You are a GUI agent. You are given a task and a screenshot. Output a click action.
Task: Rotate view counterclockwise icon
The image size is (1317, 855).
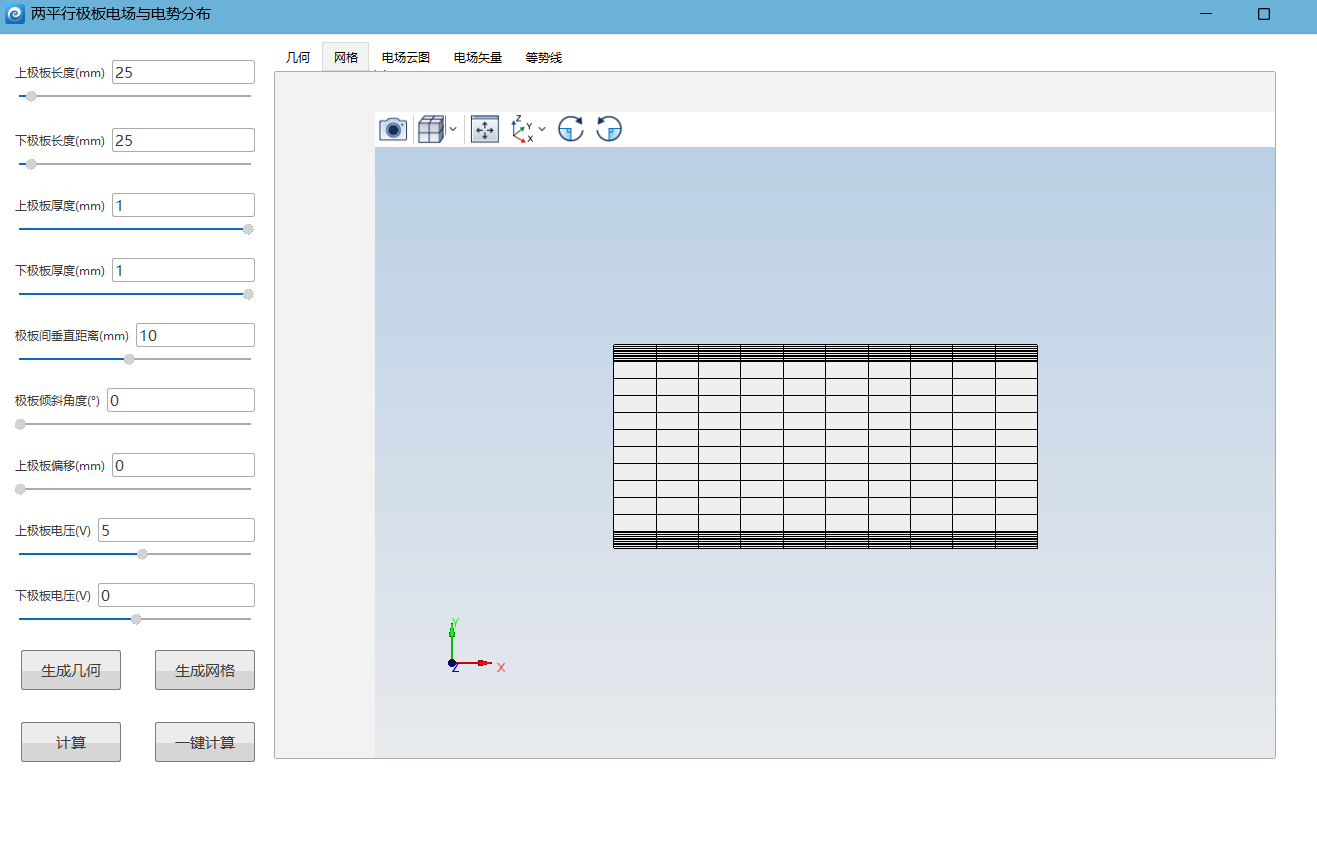coord(609,129)
